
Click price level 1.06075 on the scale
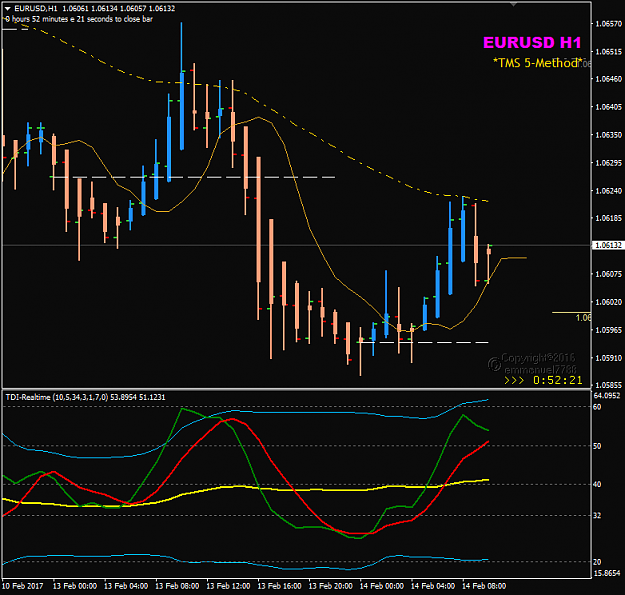tap(609, 274)
